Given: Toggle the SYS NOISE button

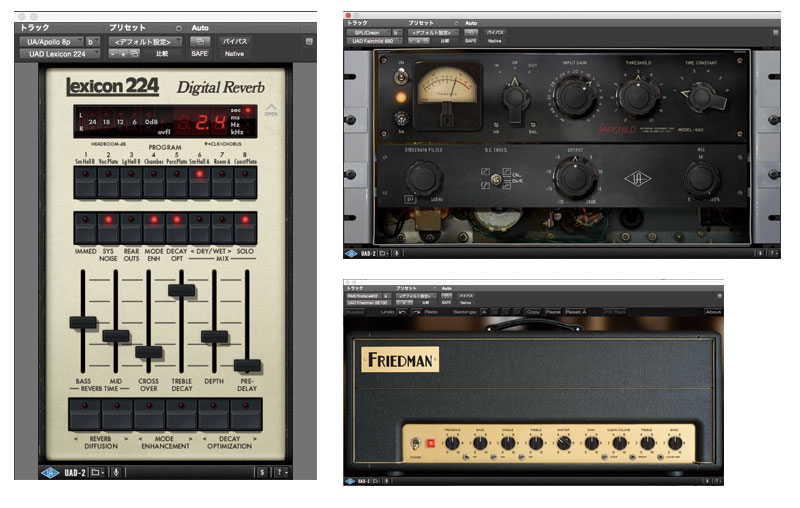Looking at the screenshot, I should pyautogui.click(x=108, y=228).
